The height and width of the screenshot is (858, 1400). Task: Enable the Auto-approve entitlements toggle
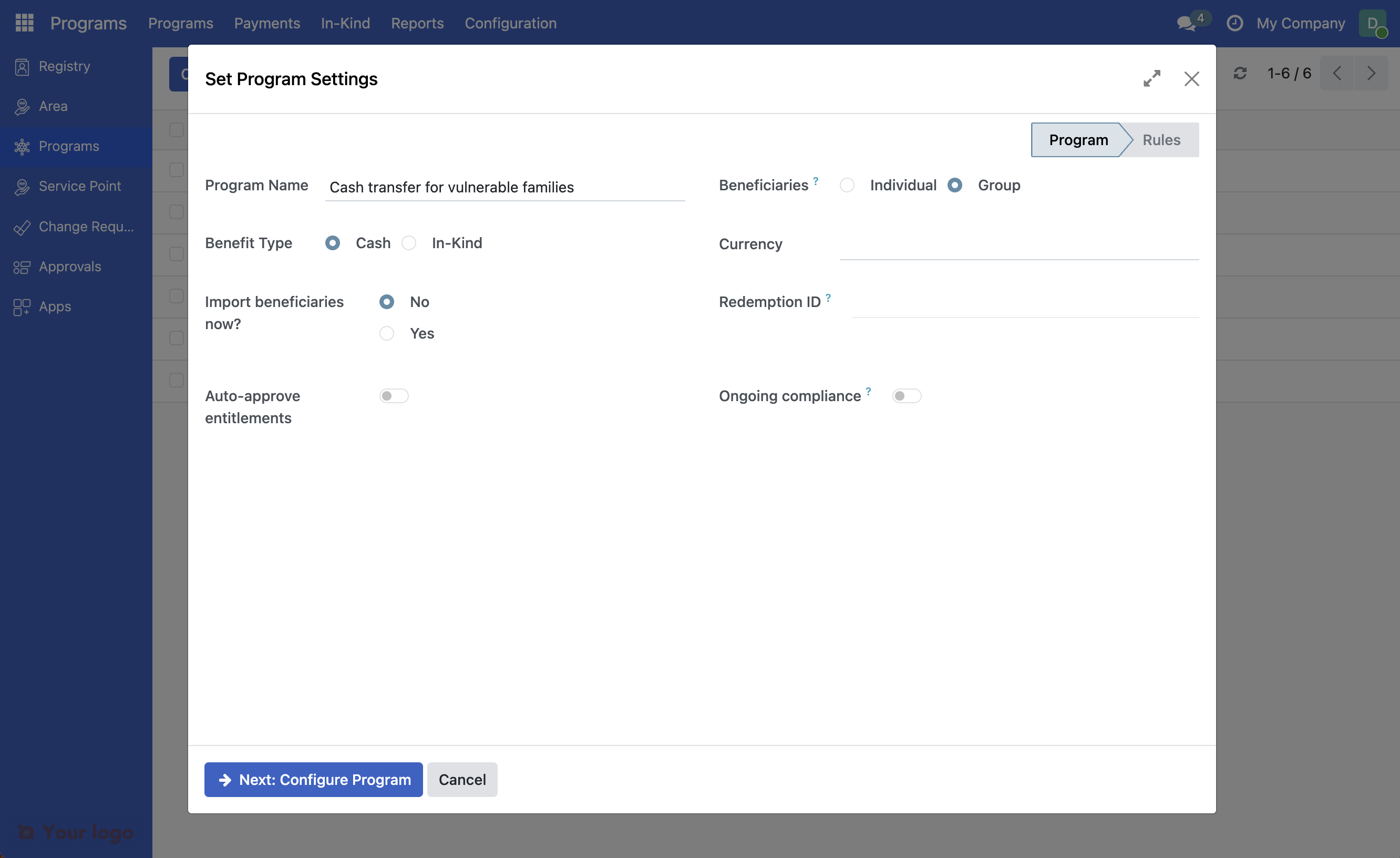pos(394,396)
